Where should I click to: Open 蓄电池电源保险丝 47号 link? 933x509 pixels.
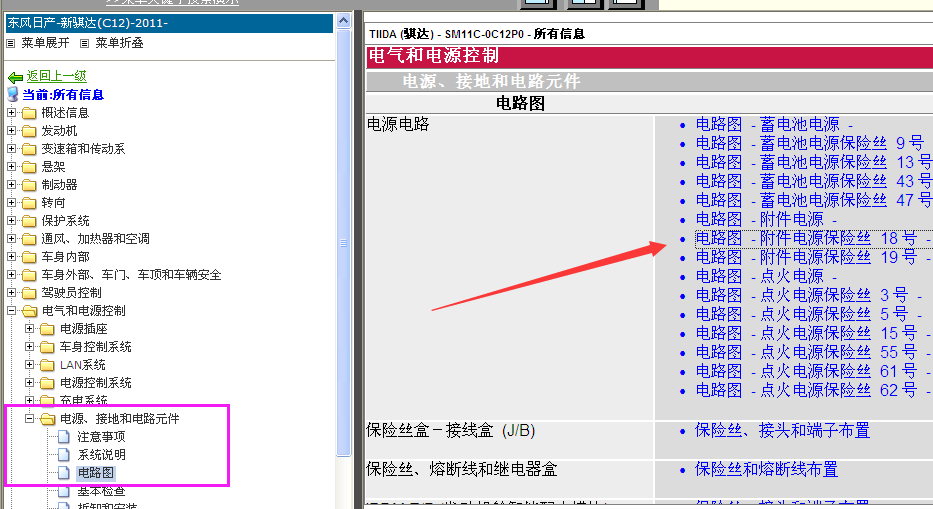click(814, 201)
